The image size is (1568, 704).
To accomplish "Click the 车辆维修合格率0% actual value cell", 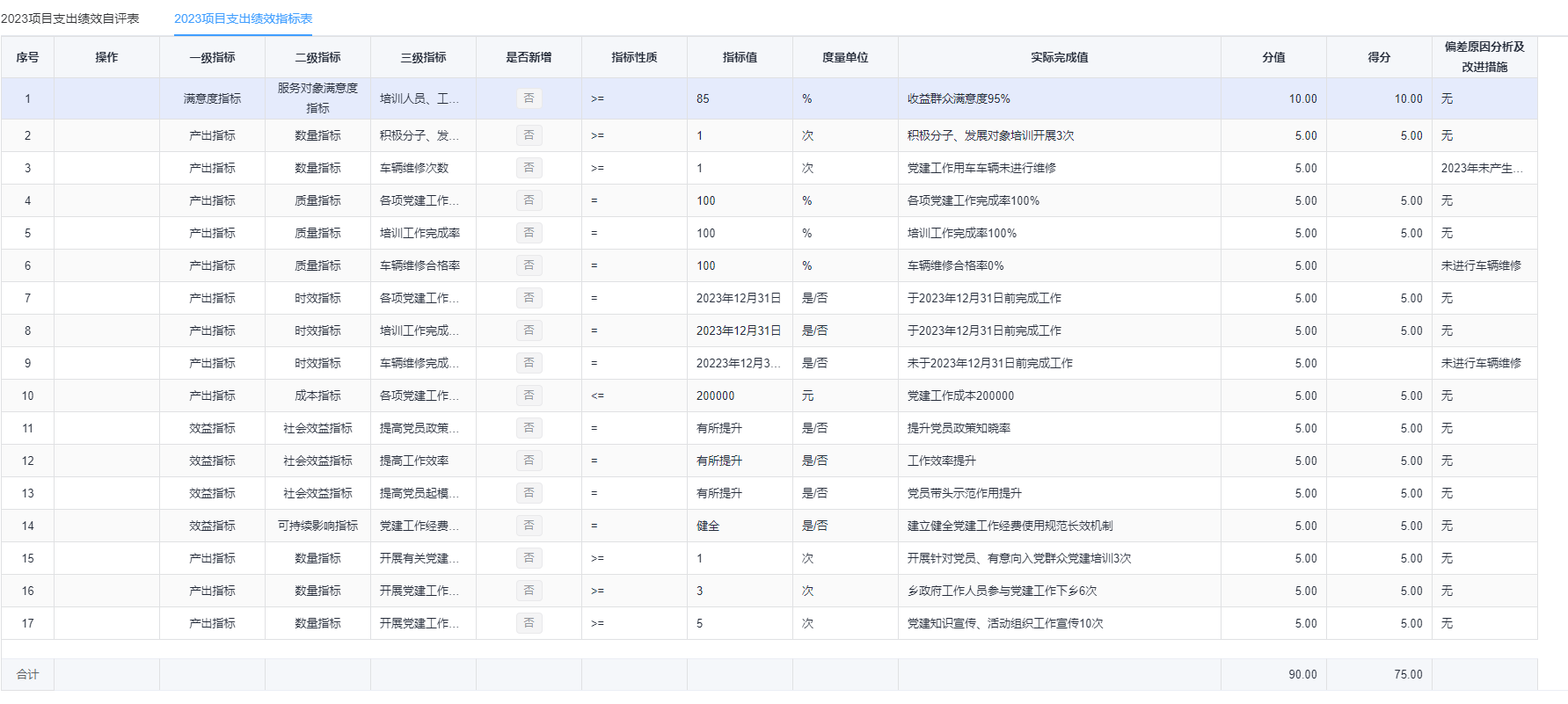I will coord(955,265).
